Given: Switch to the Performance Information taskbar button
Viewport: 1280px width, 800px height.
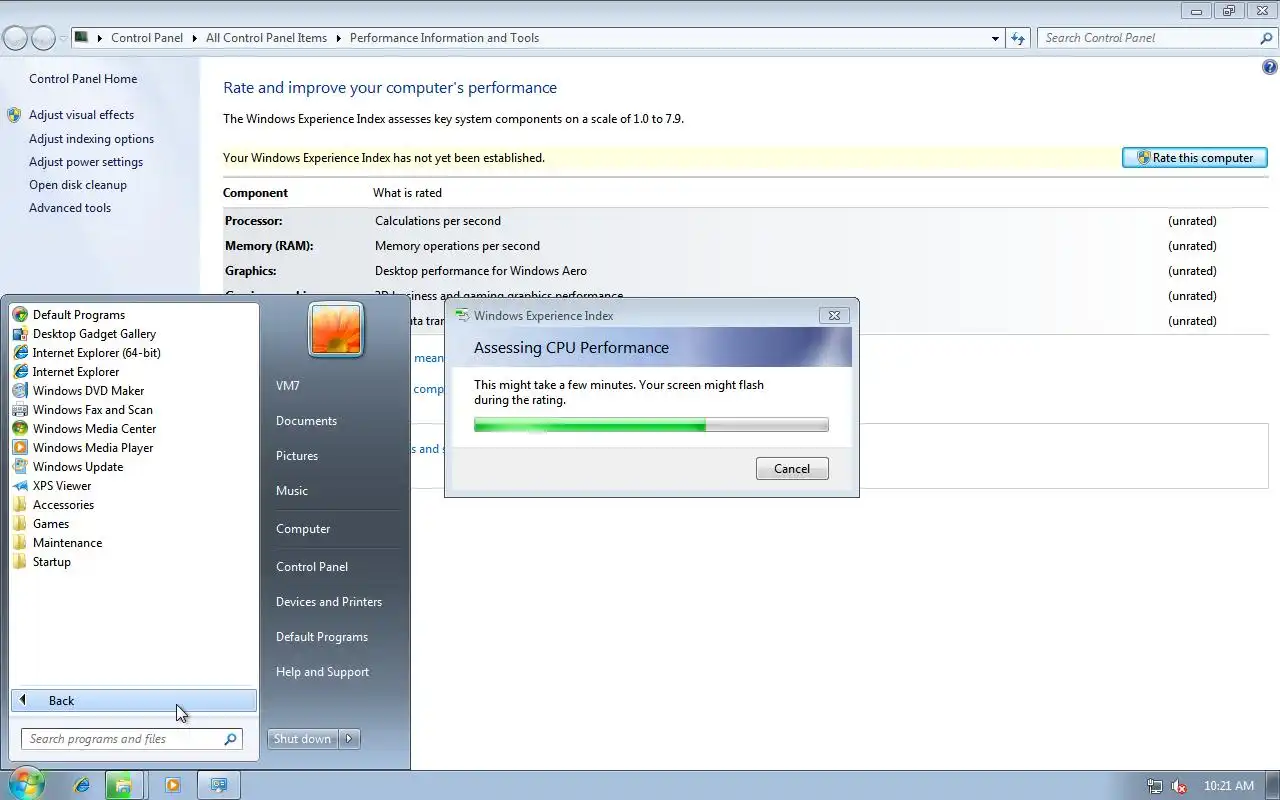Looking at the screenshot, I should pos(218,786).
